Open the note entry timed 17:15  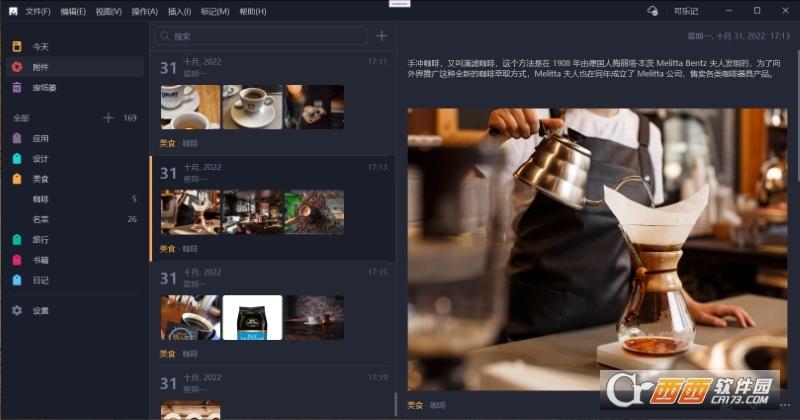[272, 313]
